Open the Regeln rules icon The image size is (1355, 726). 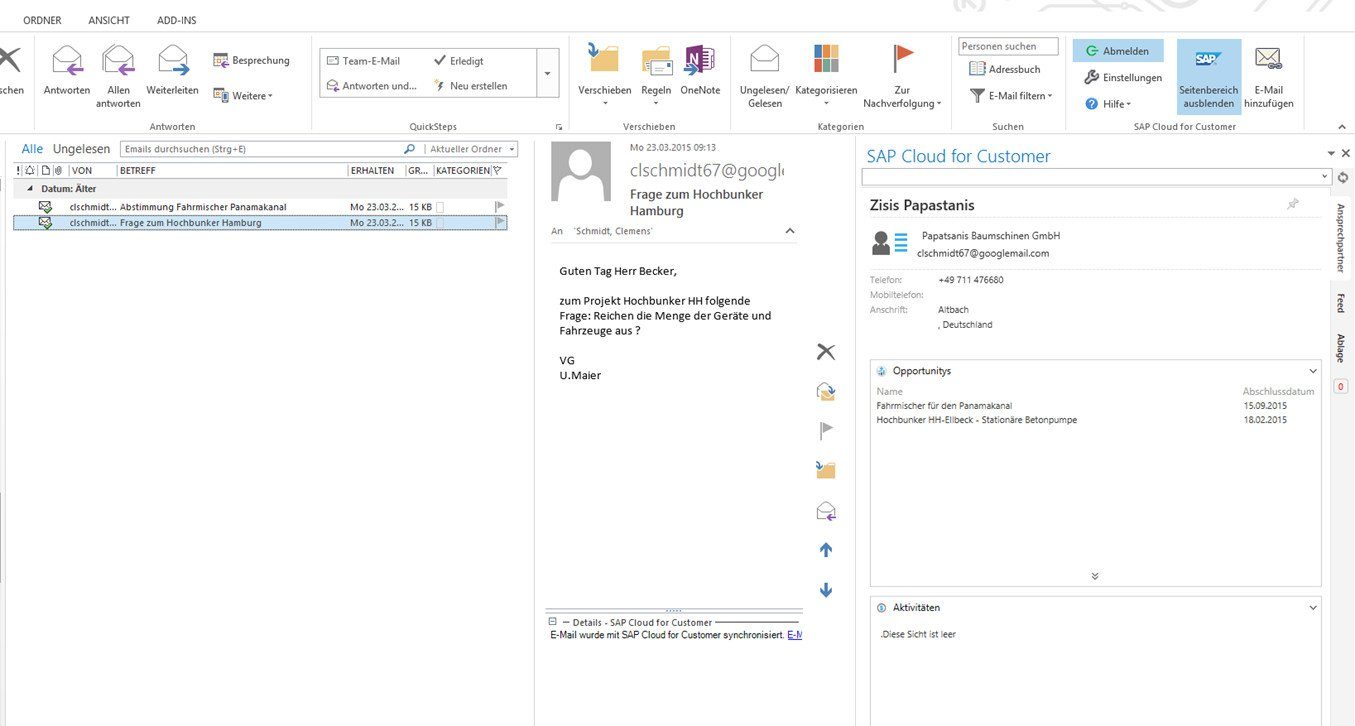coord(656,61)
